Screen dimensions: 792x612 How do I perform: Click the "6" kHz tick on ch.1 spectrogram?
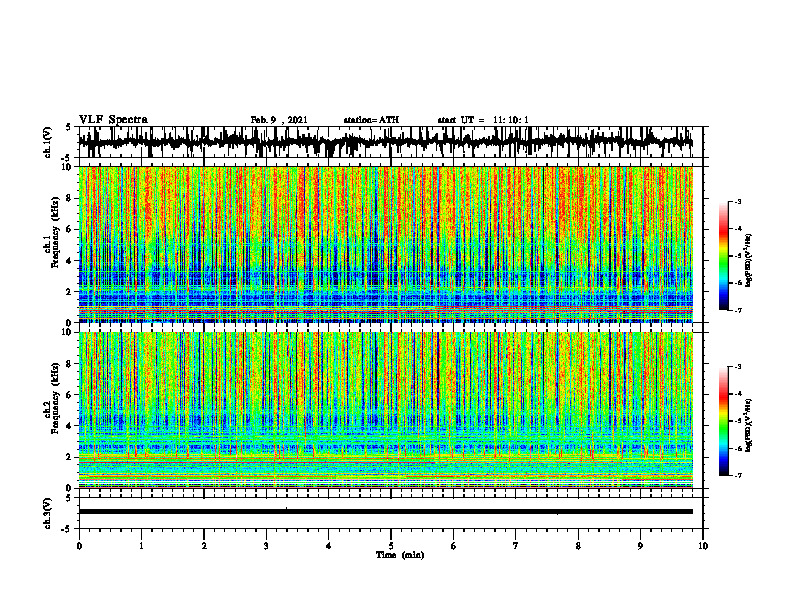pyautogui.click(x=70, y=229)
